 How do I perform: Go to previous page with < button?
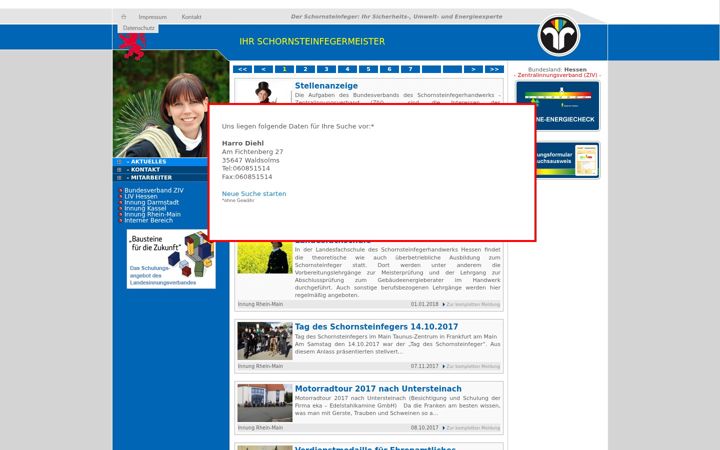coord(263,69)
